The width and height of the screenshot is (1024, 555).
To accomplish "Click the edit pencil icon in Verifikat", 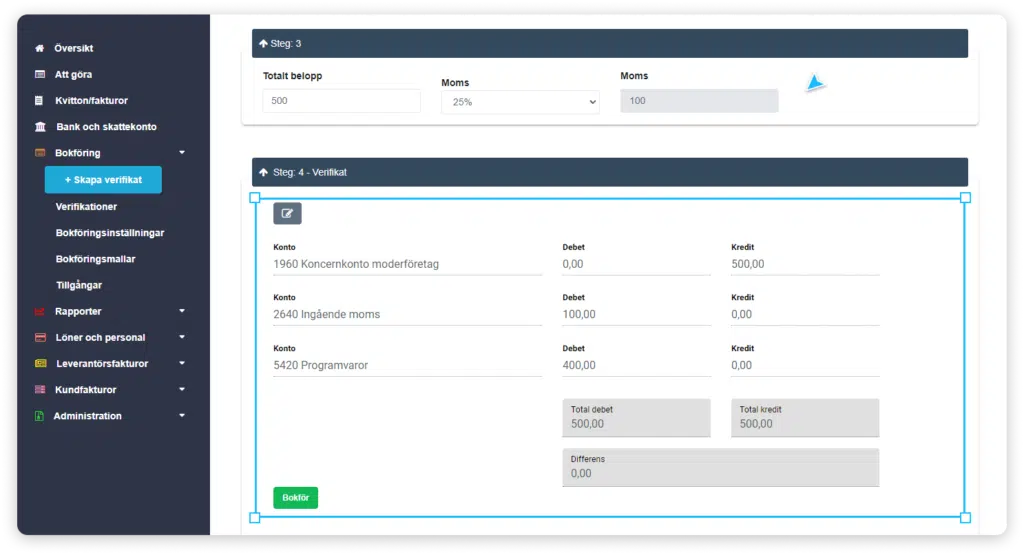I will tap(287, 214).
